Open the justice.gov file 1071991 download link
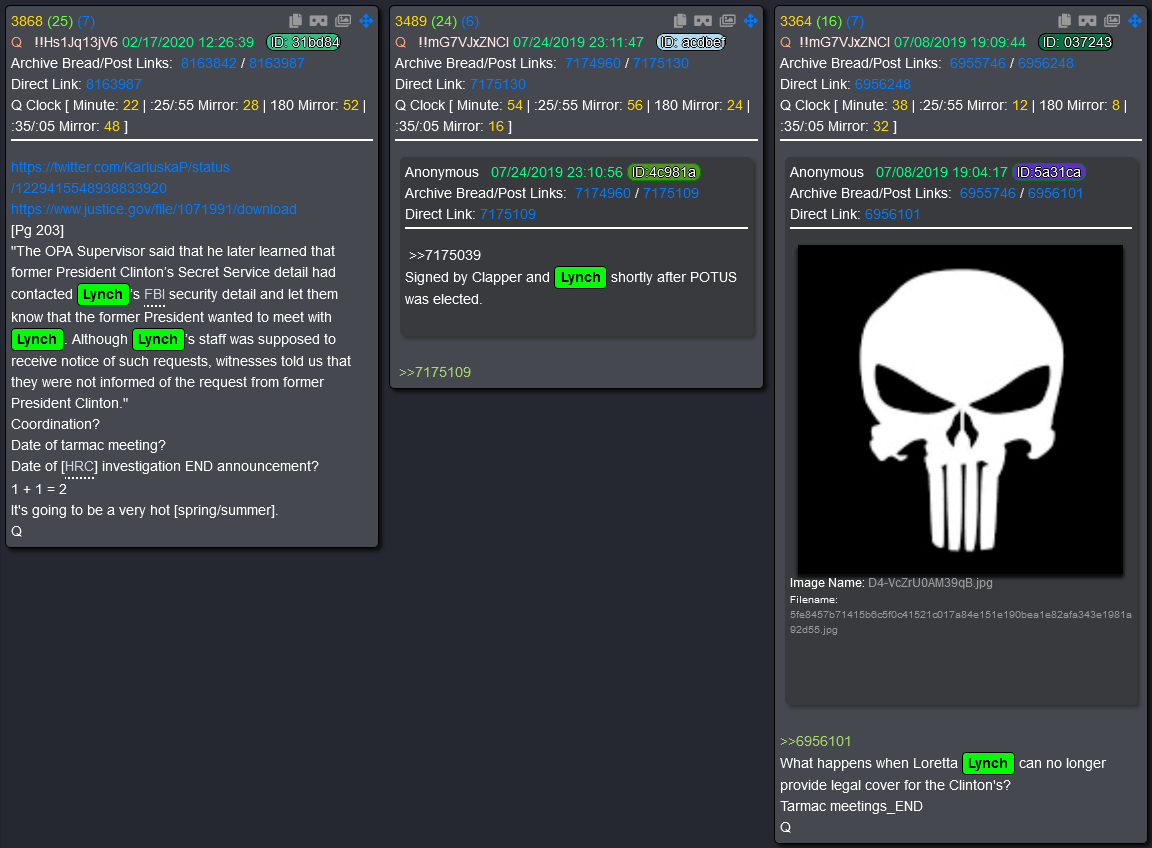The height and width of the screenshot is (848, 1152). click(154, 209)
